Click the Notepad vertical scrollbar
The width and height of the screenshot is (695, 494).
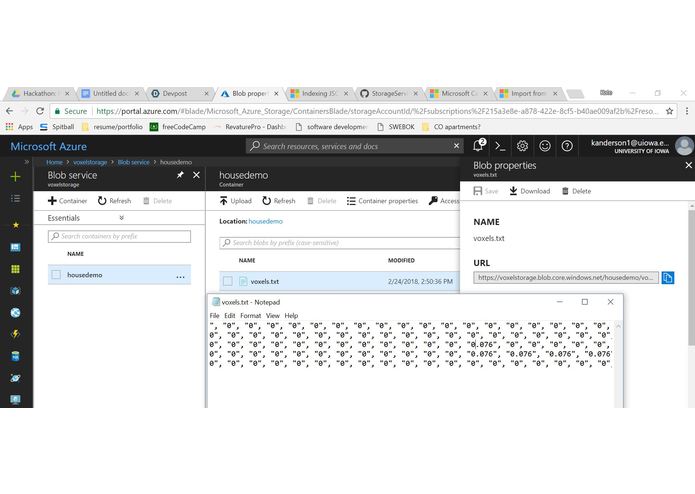[618, 365]
